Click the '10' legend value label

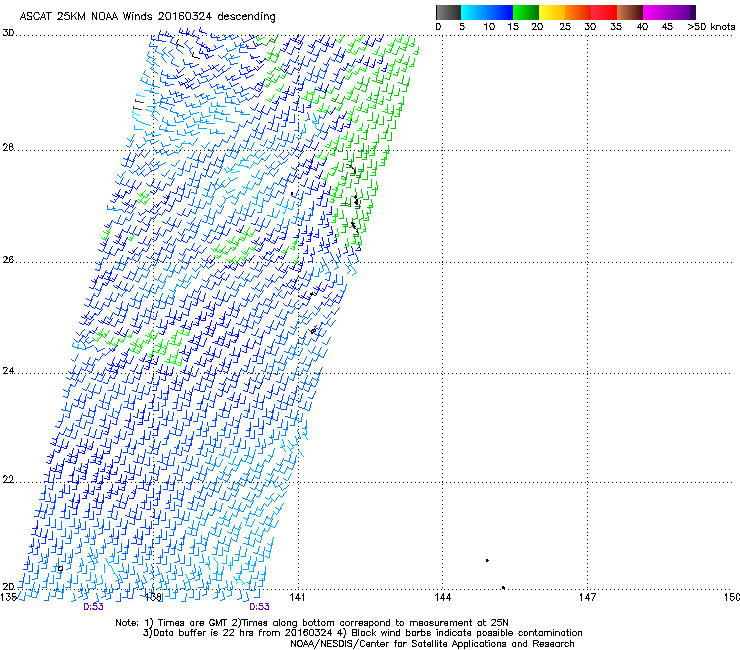(489, 27)
